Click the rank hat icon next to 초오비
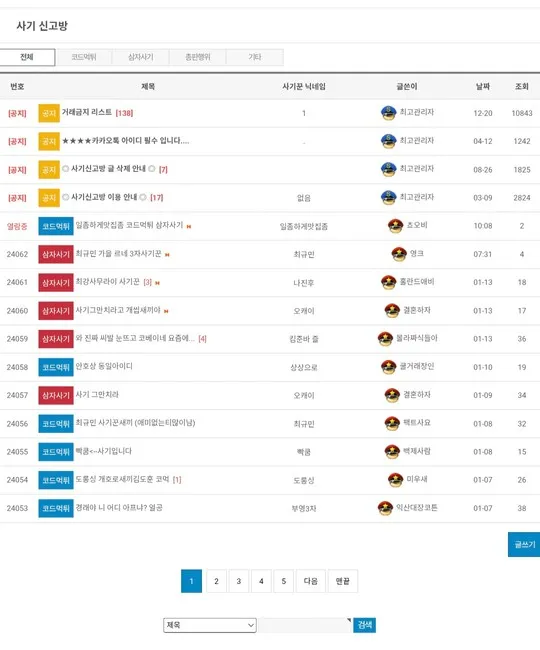Image resolution: width=540 pixels, height=650 pixels. 395,226
